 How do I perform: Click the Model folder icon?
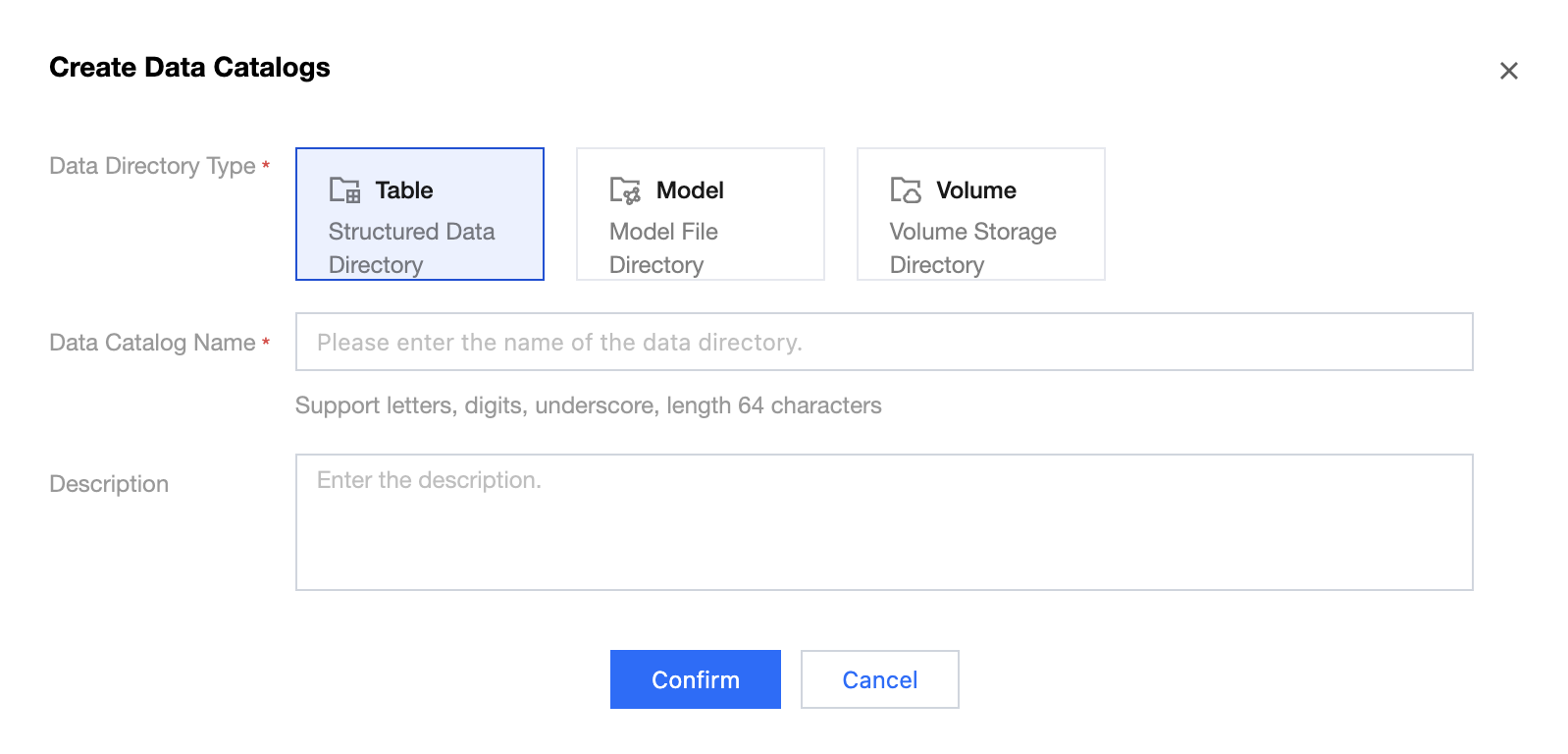625,189
